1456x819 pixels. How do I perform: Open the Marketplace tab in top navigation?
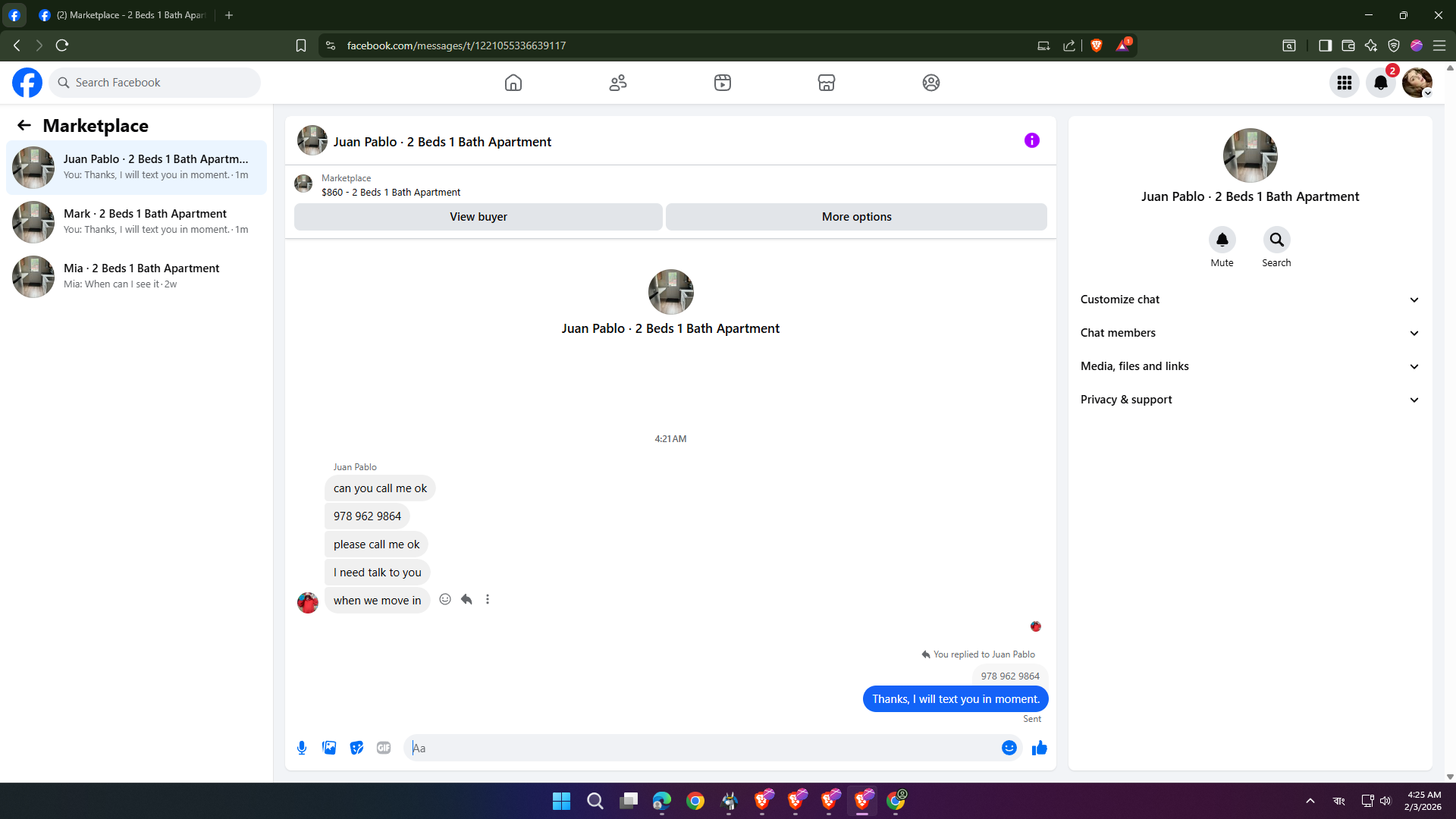[x=827, y=83]
